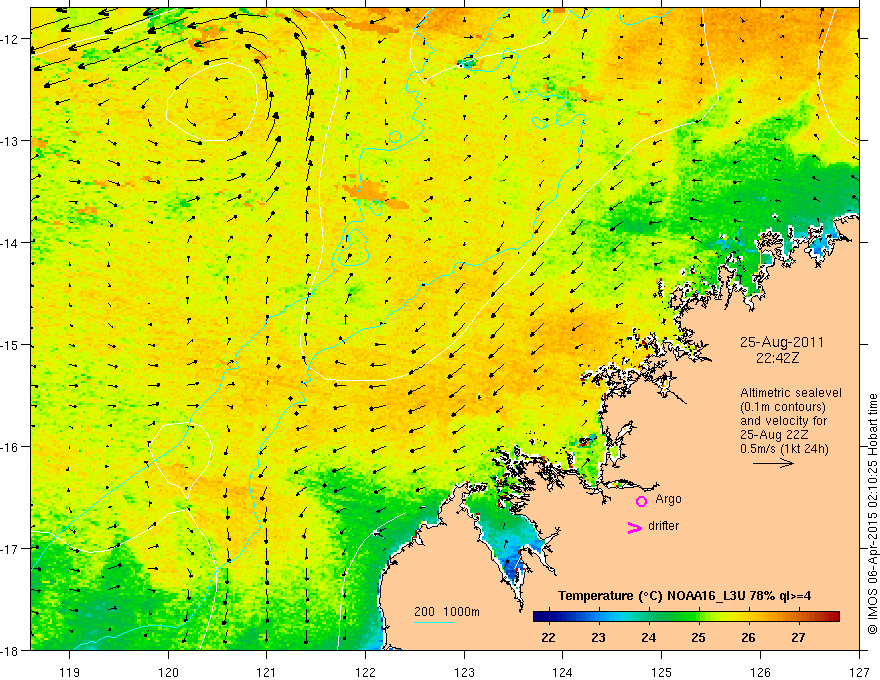
Task: Click the IMOS copyright timestamp text
Action: click(872, 514)
